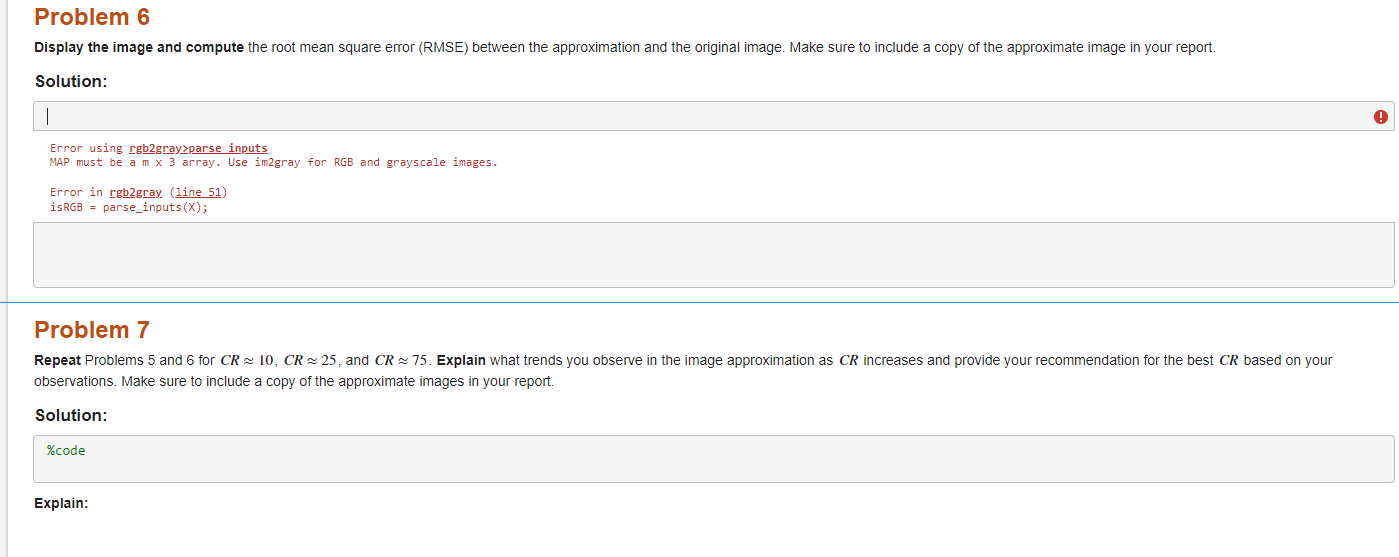This screenshot has height=557, width=1399.
Task: Click the 'isRGB = parse_inputs(X);' line
Action: (x=129, y=208)
